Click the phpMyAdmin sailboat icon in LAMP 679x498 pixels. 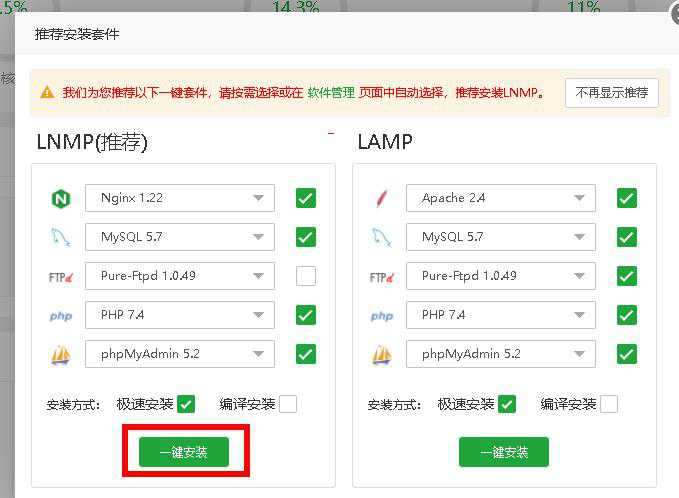point(382,355)
